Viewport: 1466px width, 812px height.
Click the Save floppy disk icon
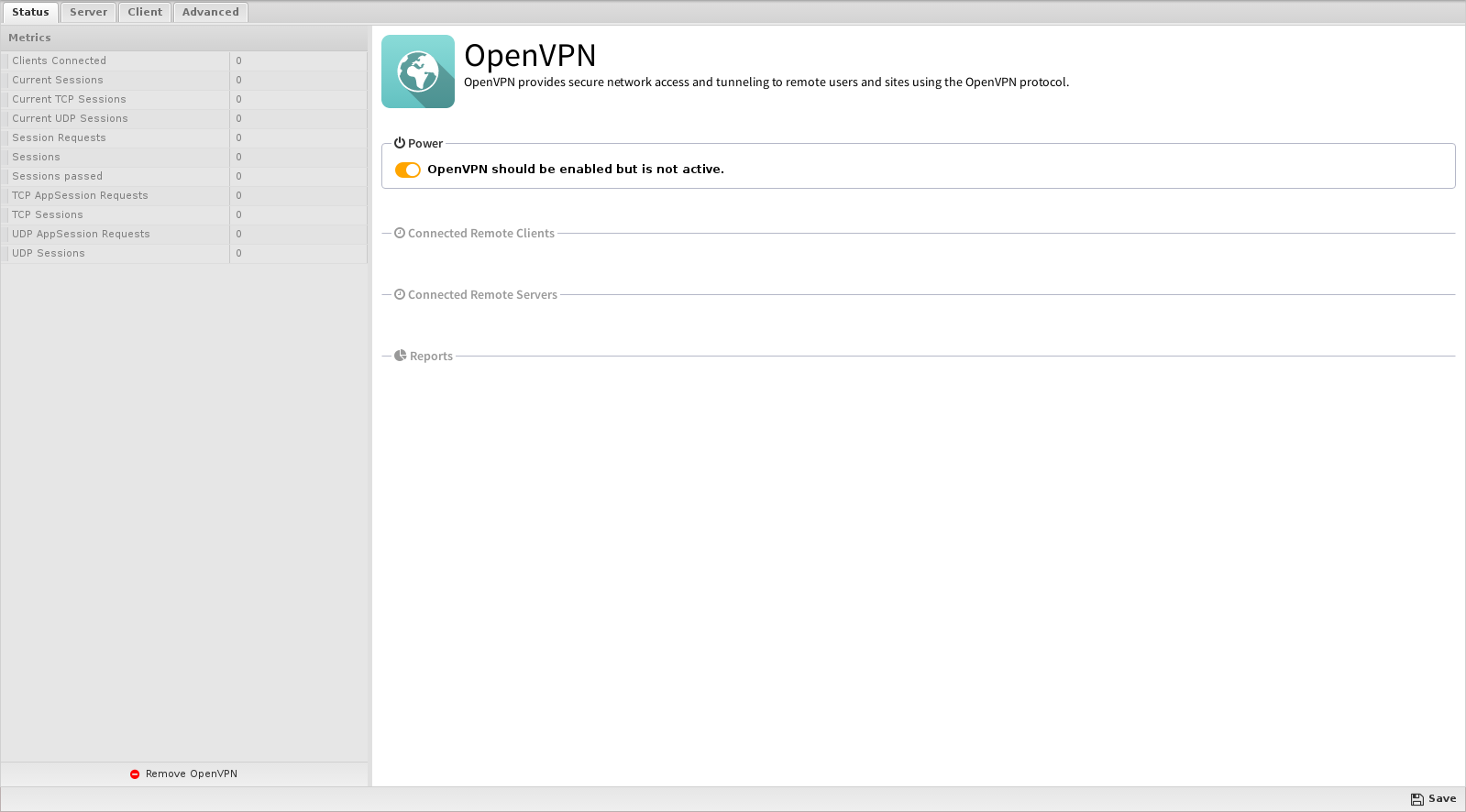[1417, 799]
